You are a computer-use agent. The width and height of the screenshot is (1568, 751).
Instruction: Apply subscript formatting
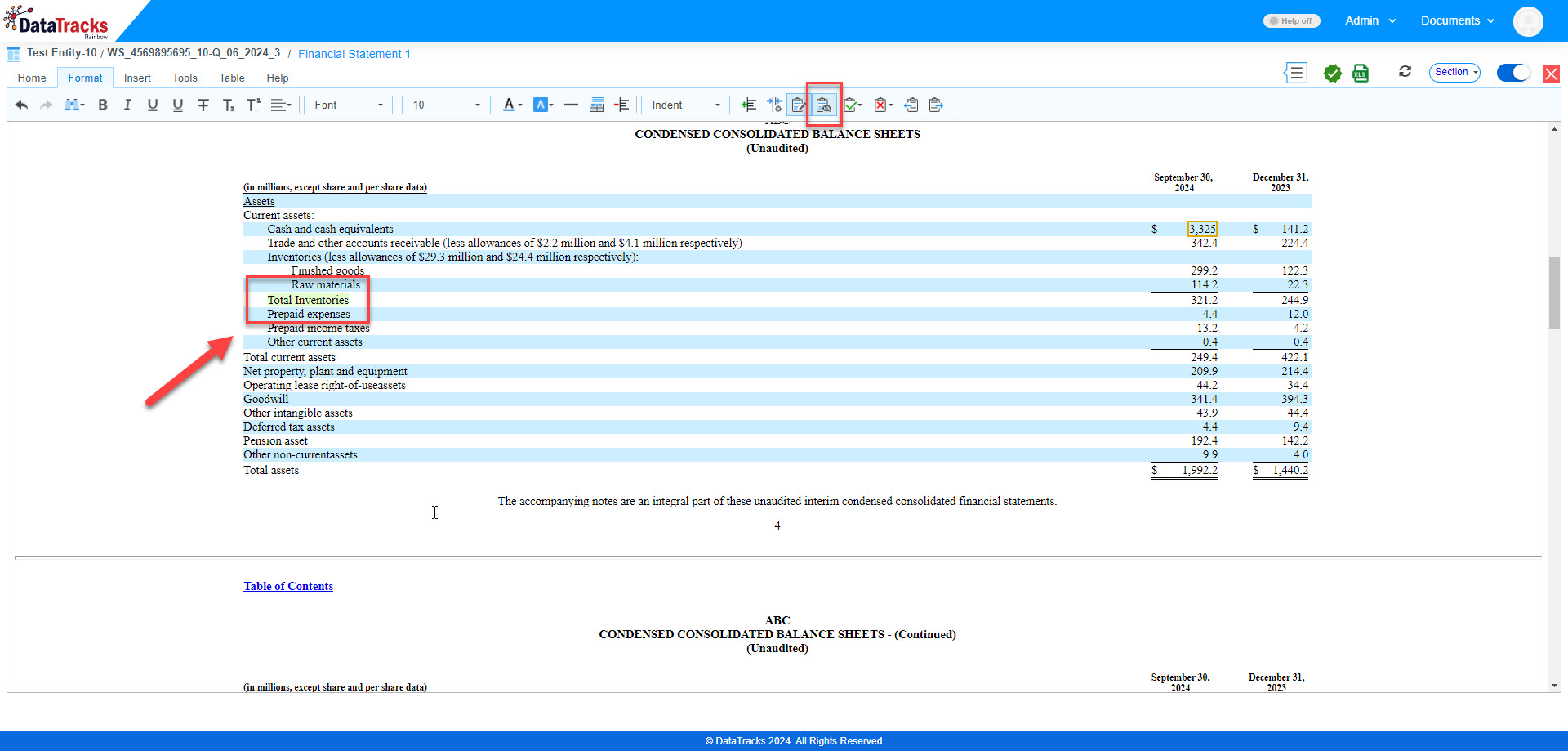point(229,105)
